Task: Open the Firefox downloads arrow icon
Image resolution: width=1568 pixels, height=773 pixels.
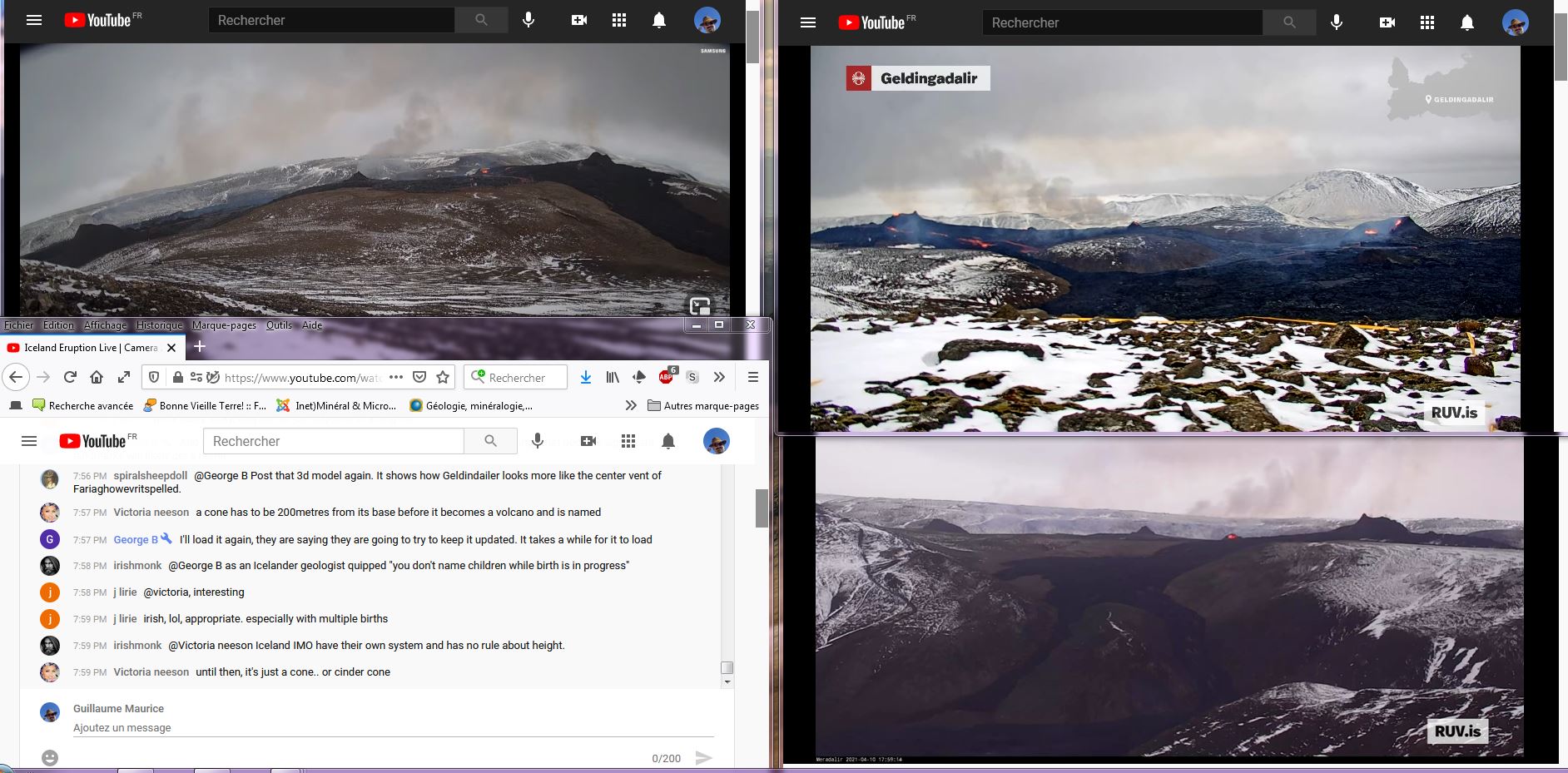Action: click(586, 377)
